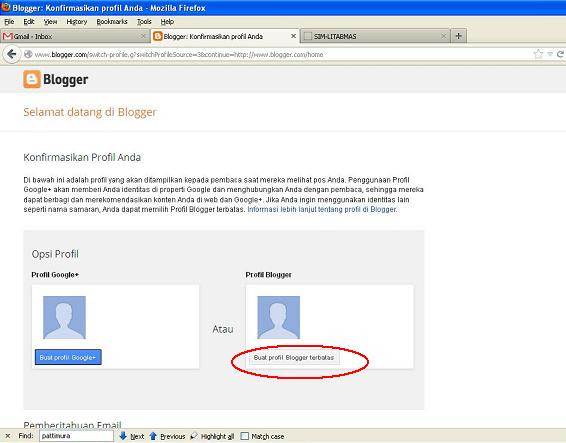566x443 pixels.
Task: Open the Tools menu
Action: (x=144, y=22)
